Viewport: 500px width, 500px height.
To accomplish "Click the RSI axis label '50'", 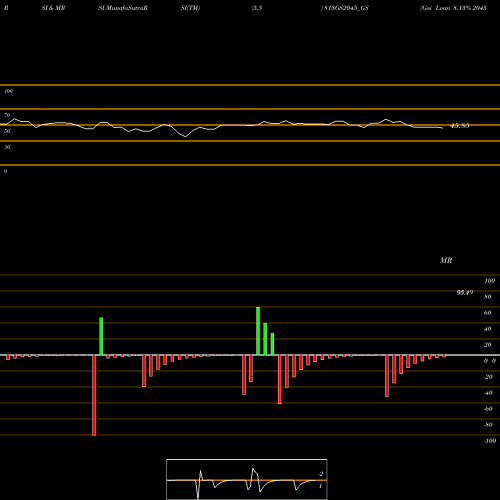I will pyautogui.click(x=7, y=131).
